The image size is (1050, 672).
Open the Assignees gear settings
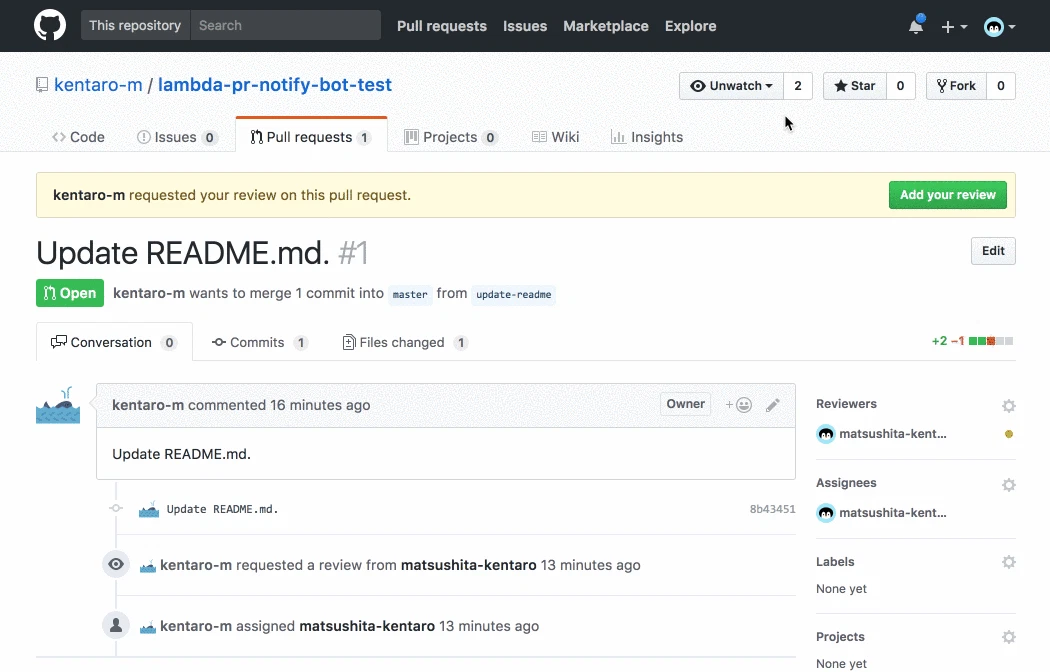click(1008, 485)
